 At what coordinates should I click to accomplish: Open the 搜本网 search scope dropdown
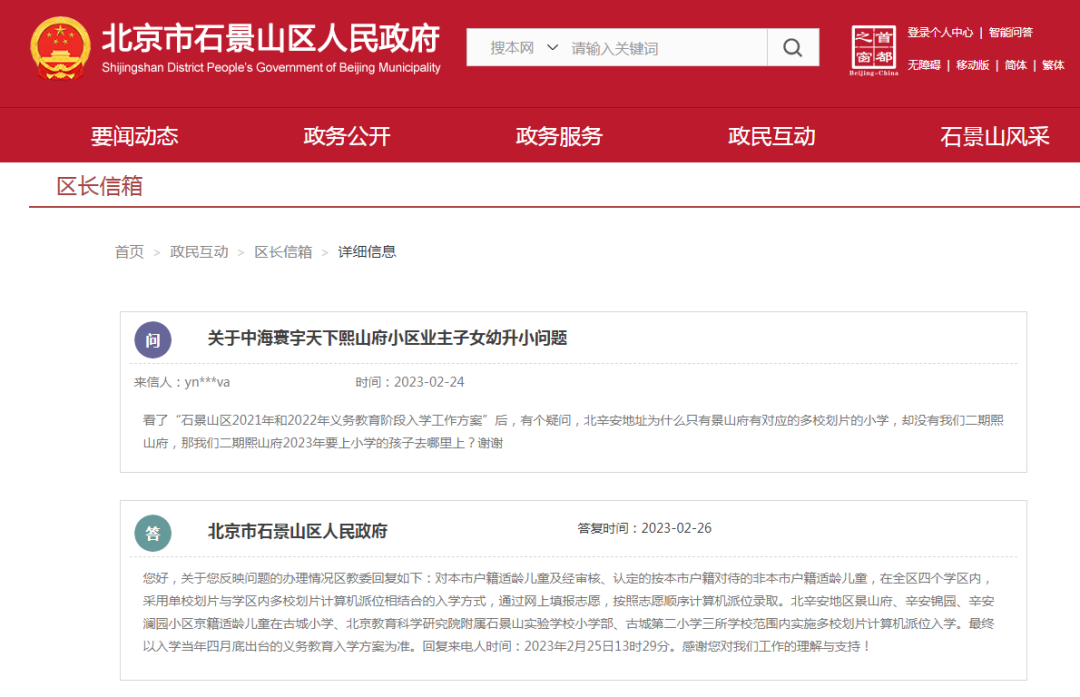tap(523, 48)
